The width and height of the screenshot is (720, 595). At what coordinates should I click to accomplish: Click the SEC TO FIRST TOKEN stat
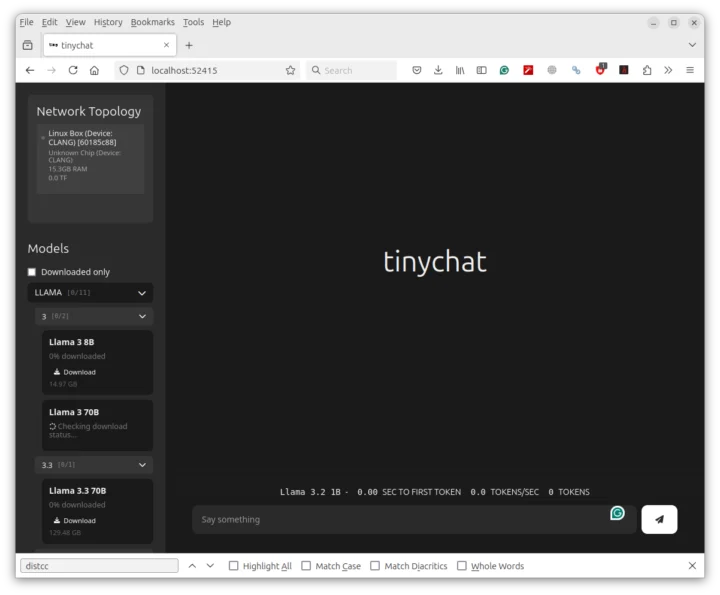pos(409,492)
